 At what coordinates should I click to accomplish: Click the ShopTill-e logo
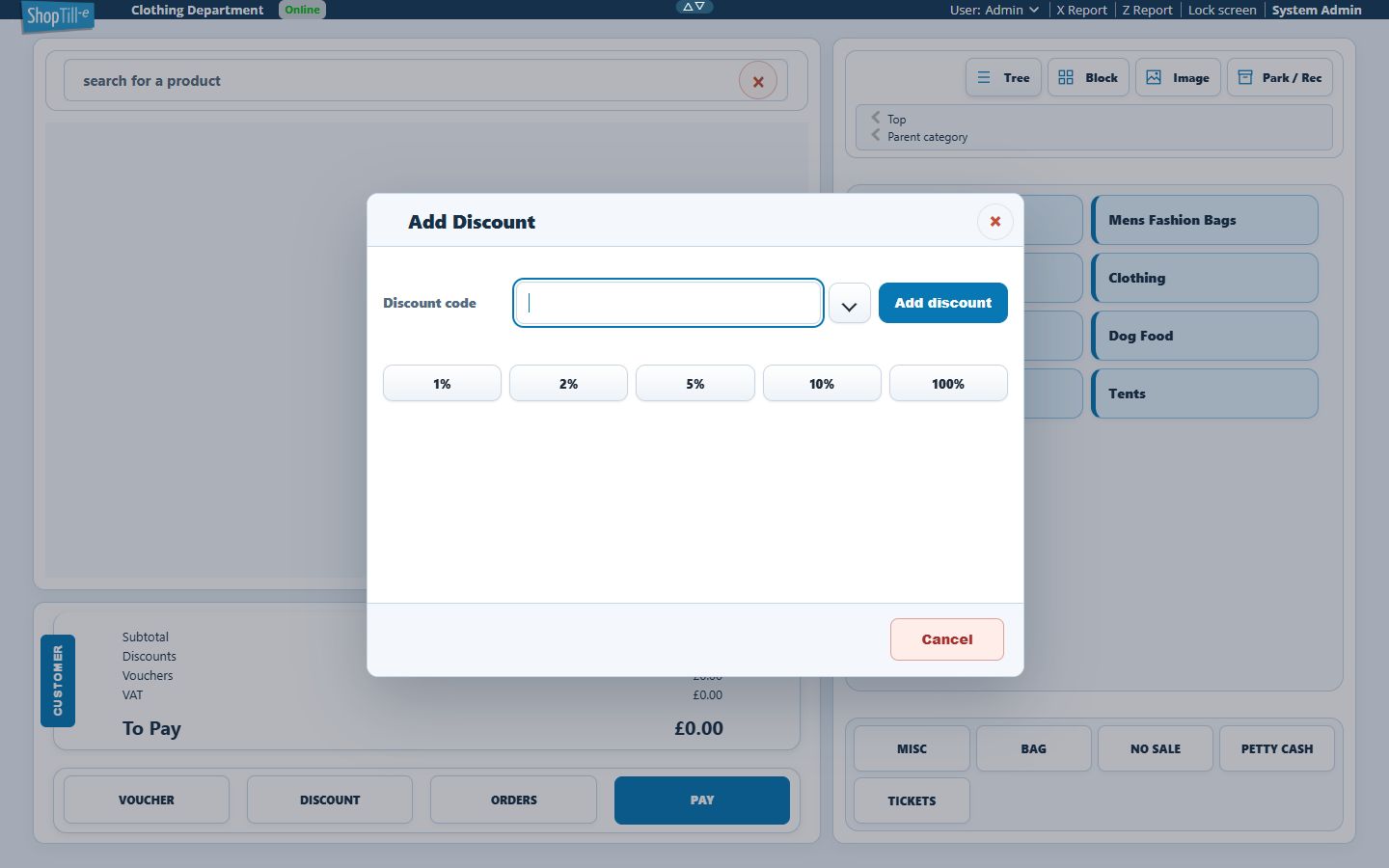(x=58, y=15)
